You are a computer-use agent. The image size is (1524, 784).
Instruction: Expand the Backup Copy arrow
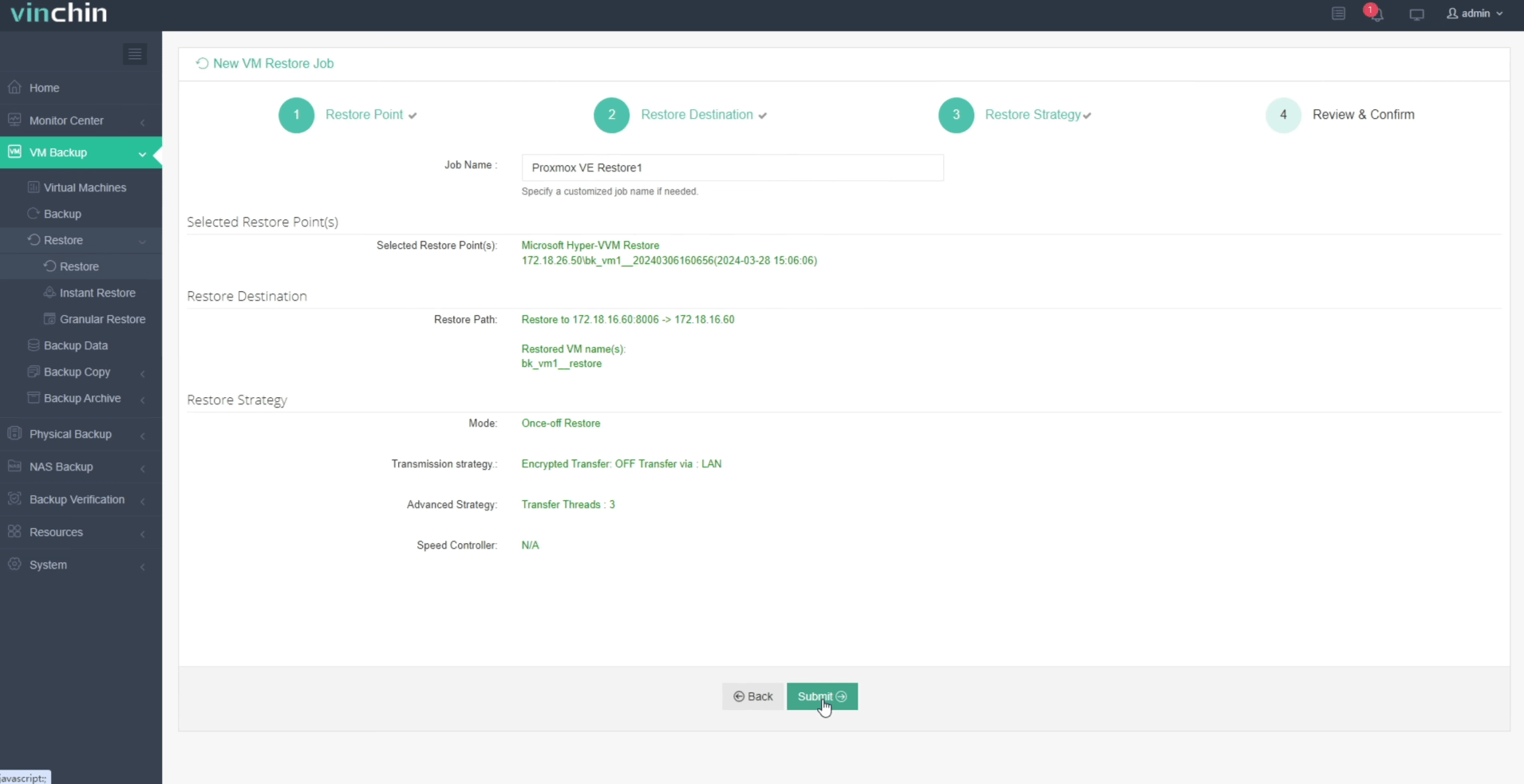click(143, 373)
